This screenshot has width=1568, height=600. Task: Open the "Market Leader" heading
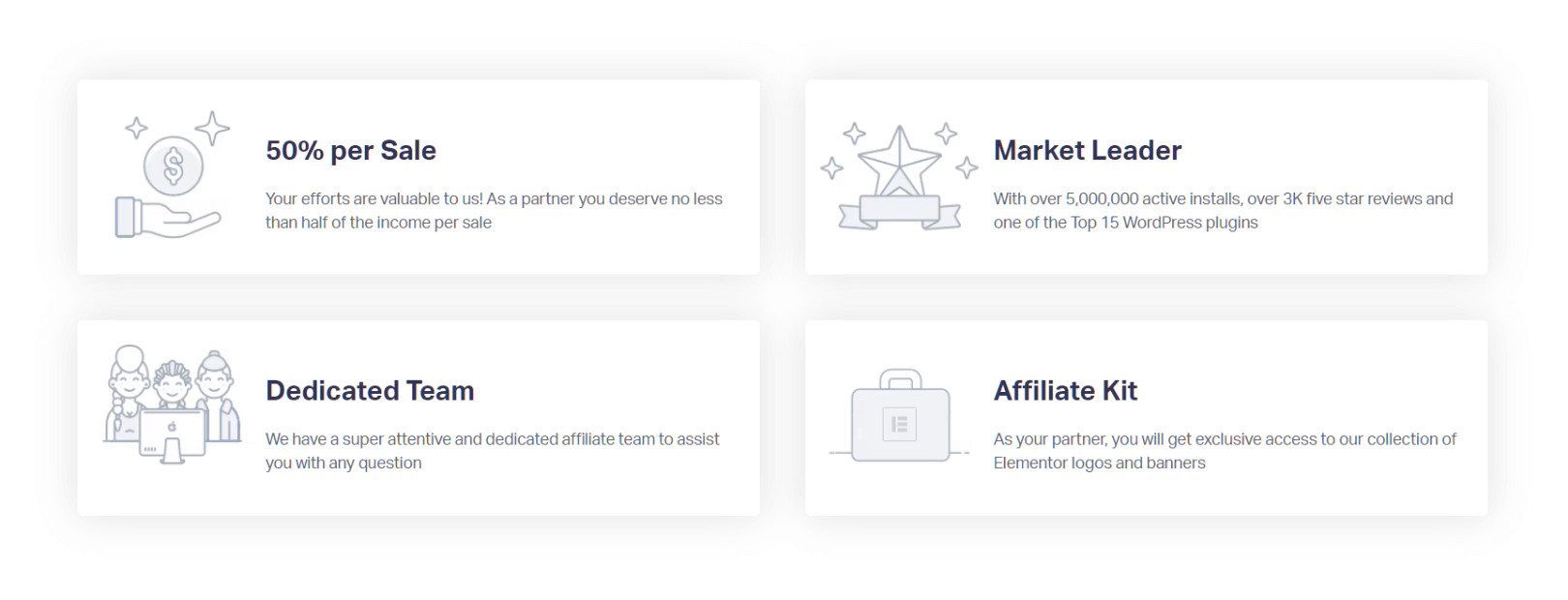coord(1087,150)
